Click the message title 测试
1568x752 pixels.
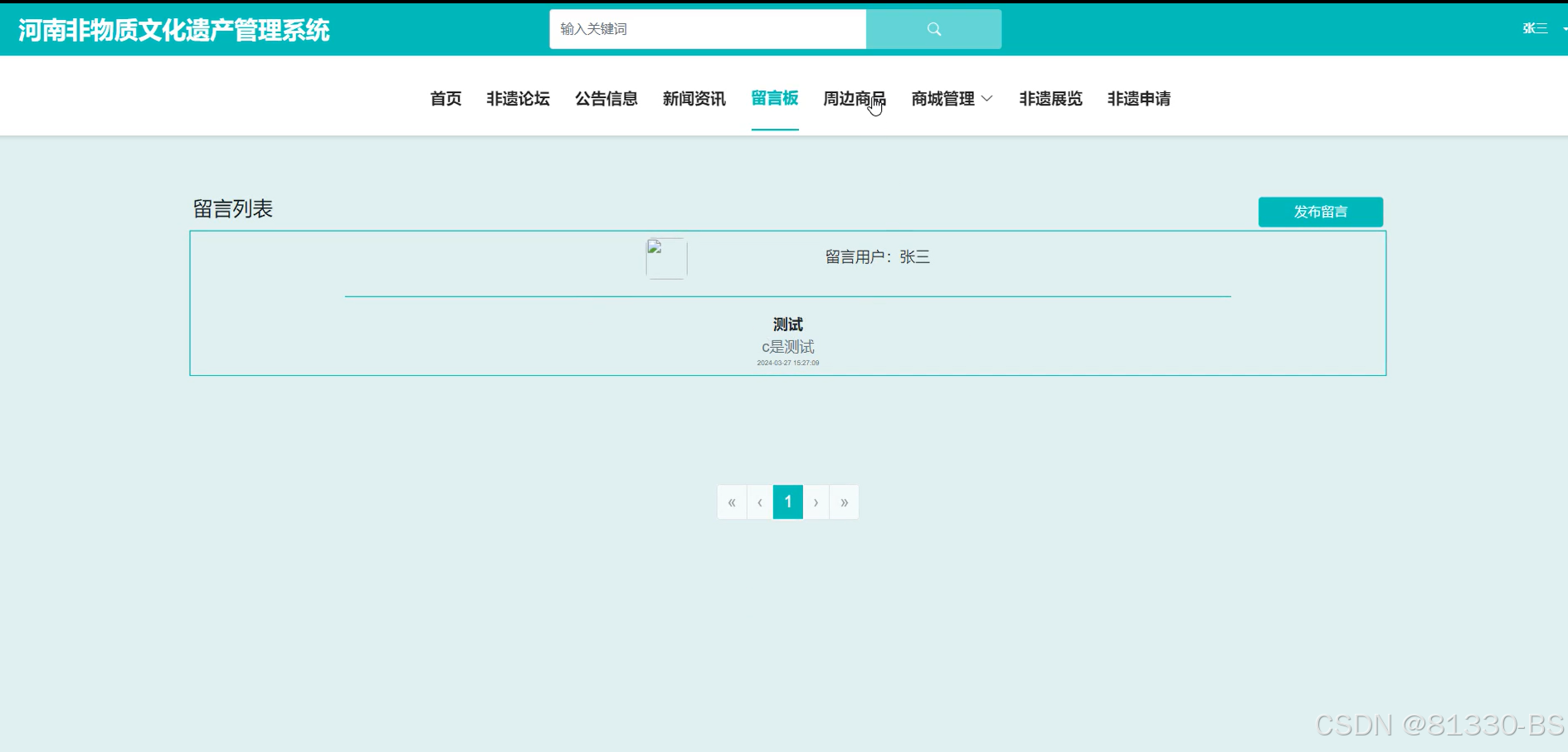[x=788, y=325]
